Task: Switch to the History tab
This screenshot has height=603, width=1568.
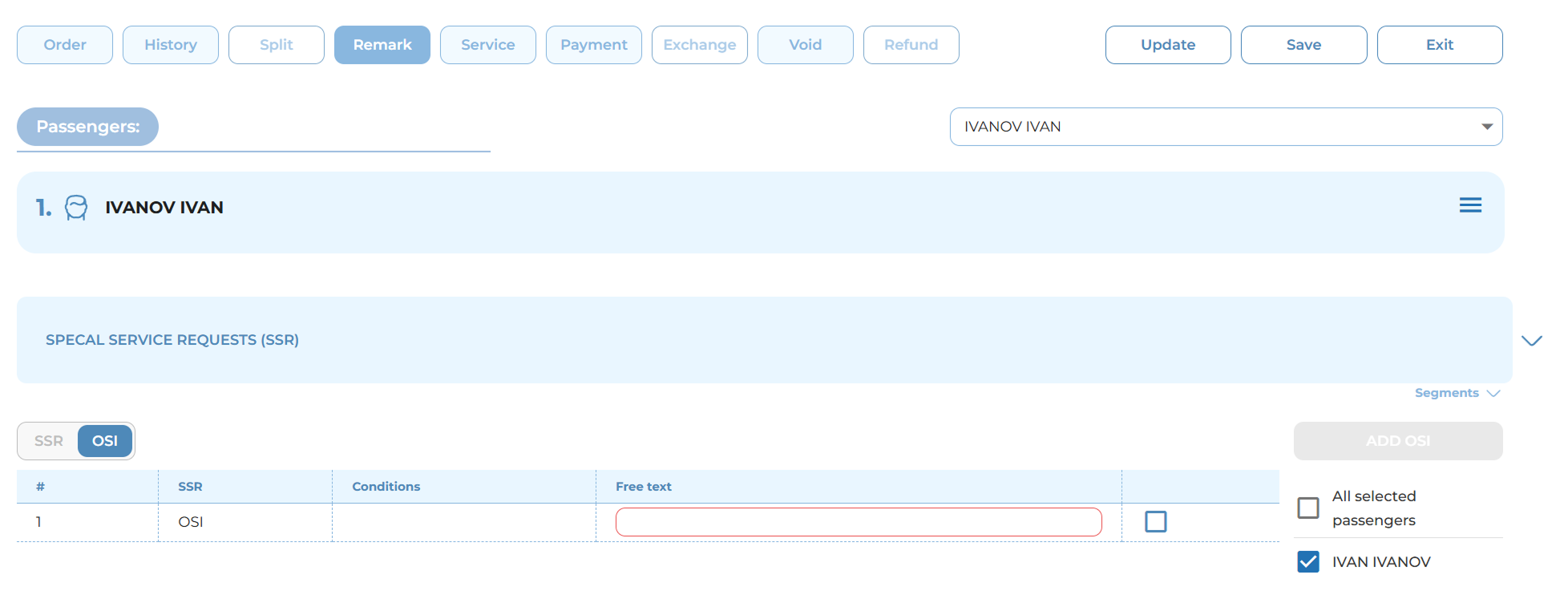Action: tap(171, 45)
